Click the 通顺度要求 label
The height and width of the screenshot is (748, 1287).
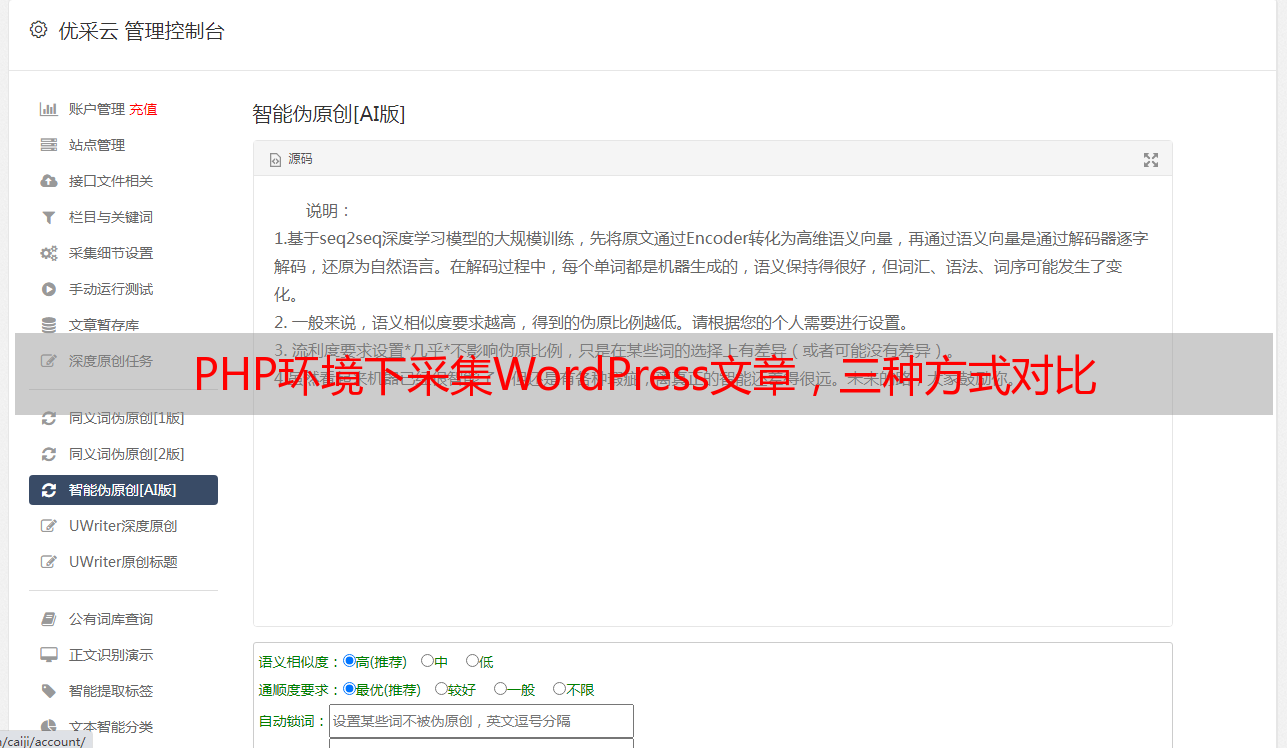(x=300, y=690)
